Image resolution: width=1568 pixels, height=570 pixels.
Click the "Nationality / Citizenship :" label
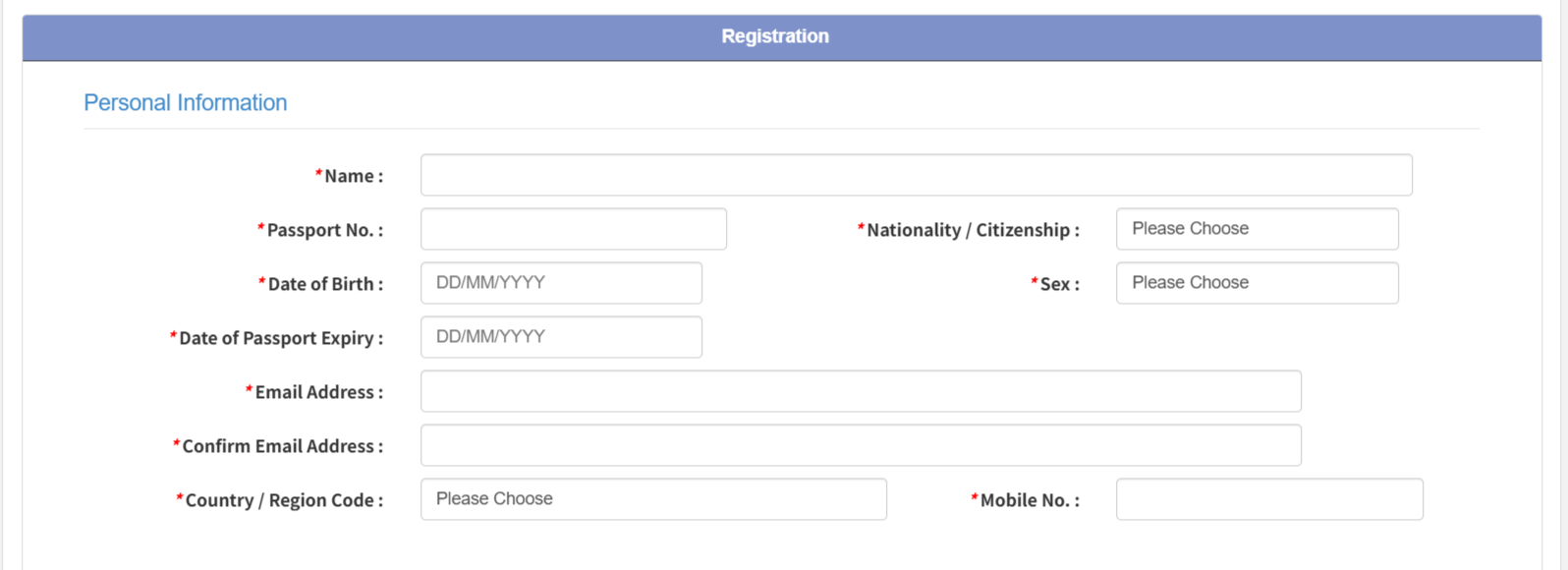[x=972, y=230]
